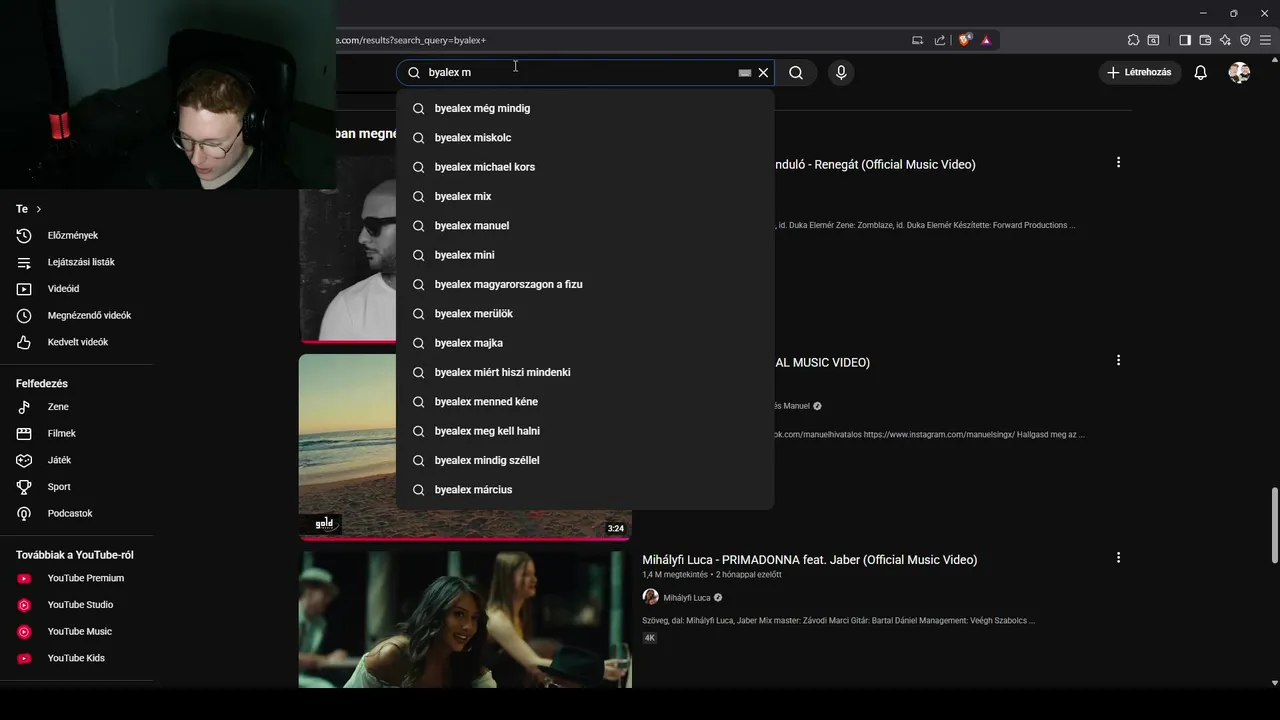The image size is (1280, 720).
Task: Click the install app icon in address bar
Action: point(917,40)
